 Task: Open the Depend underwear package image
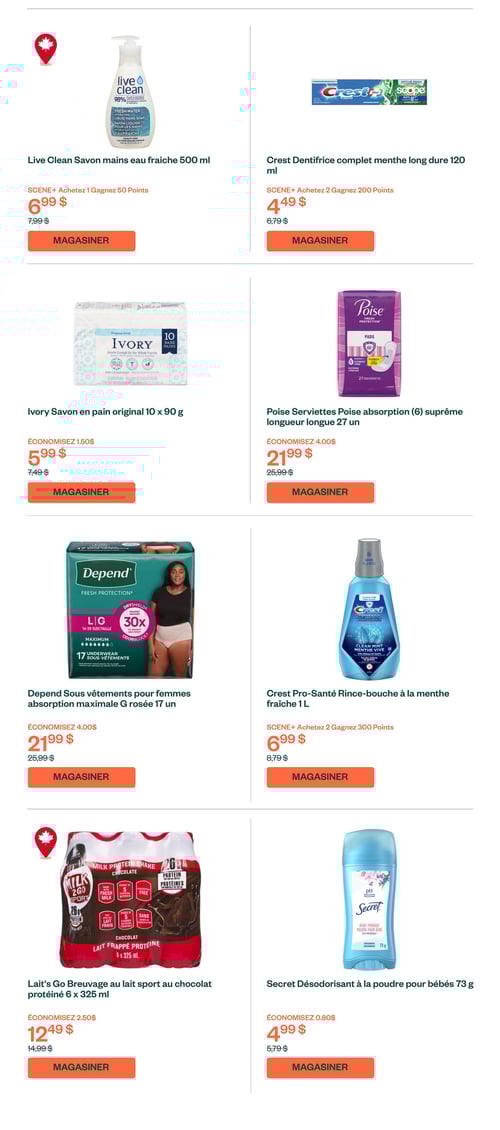pos(130,610)
